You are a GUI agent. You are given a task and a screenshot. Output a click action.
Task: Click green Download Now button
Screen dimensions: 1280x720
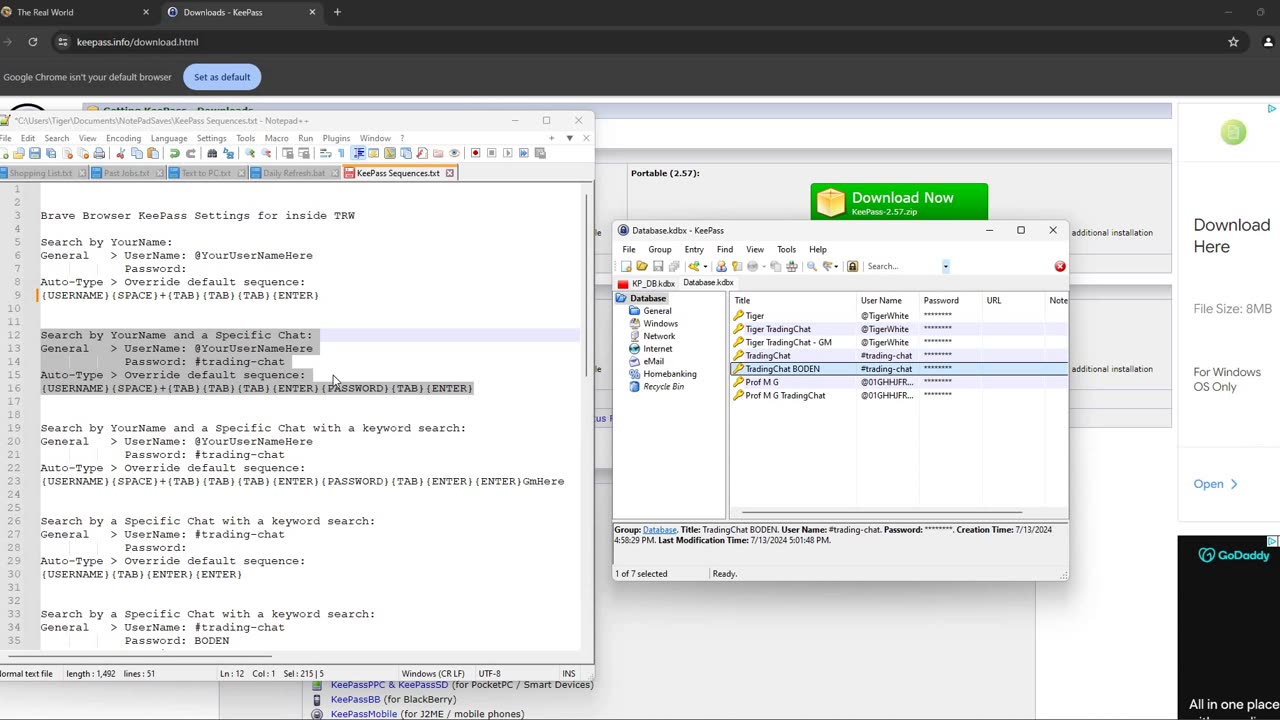[x=899, y=202]
